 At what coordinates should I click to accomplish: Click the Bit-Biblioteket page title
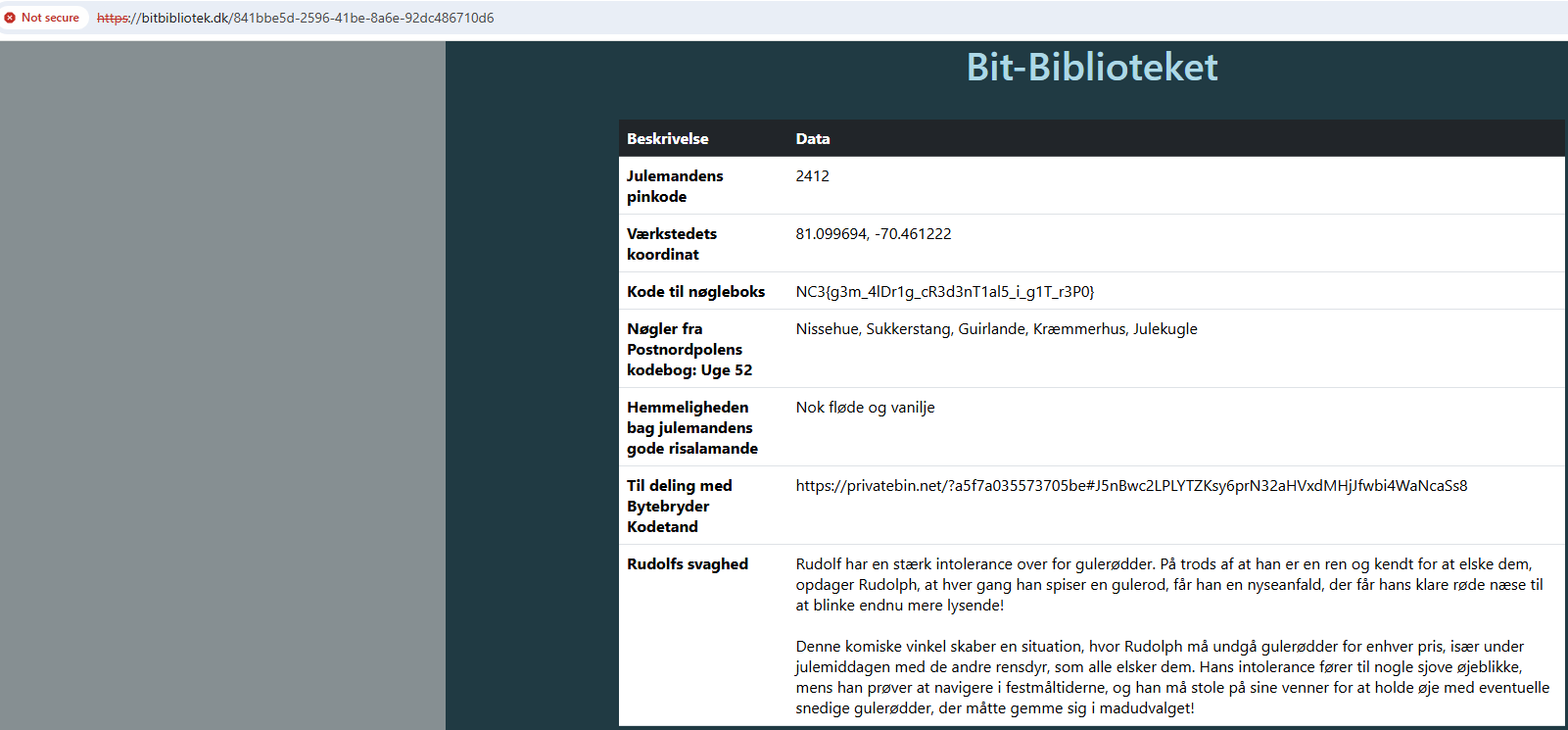[x=1091, y=68]
